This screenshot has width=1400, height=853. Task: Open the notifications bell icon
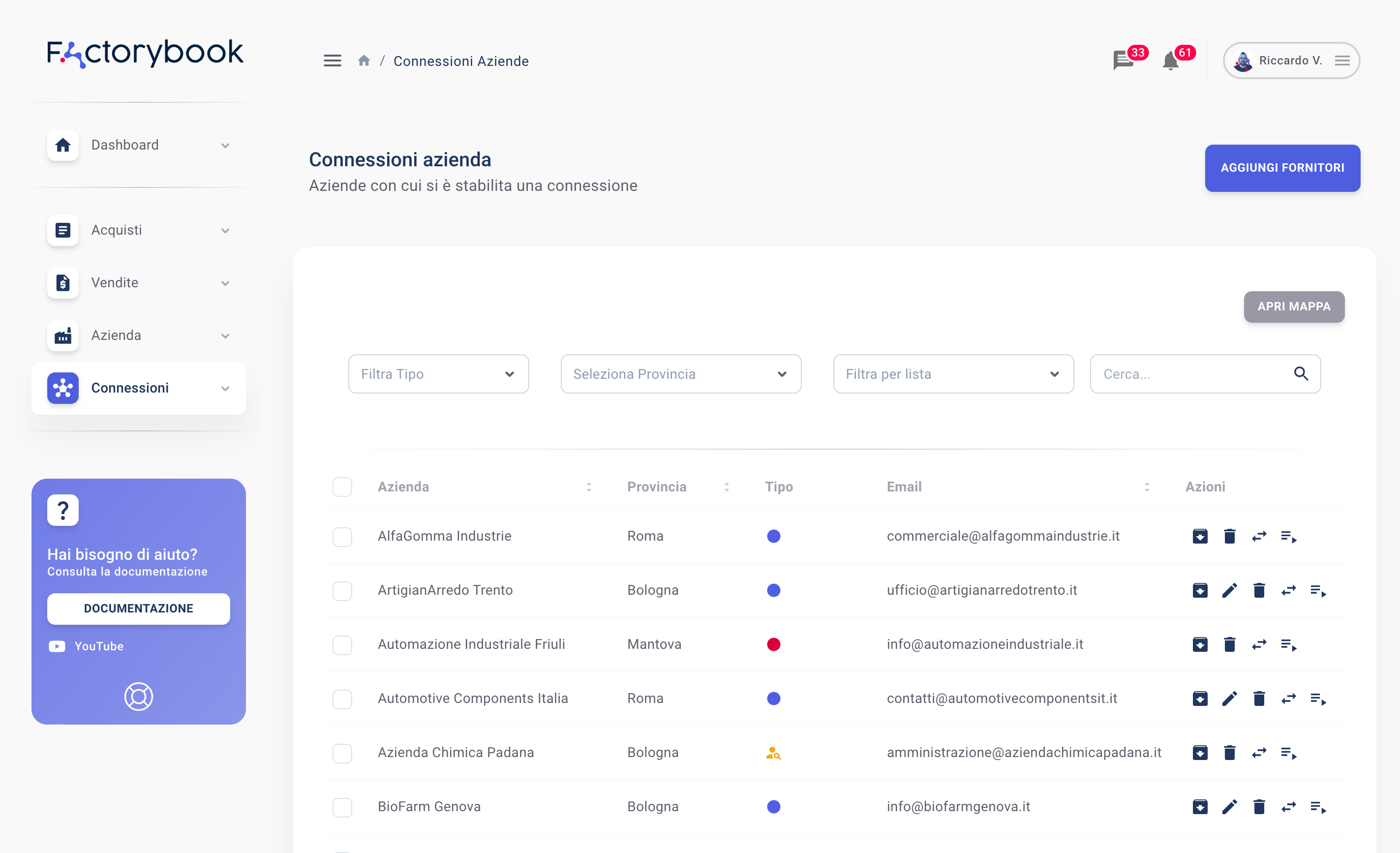pos(1170,60)
